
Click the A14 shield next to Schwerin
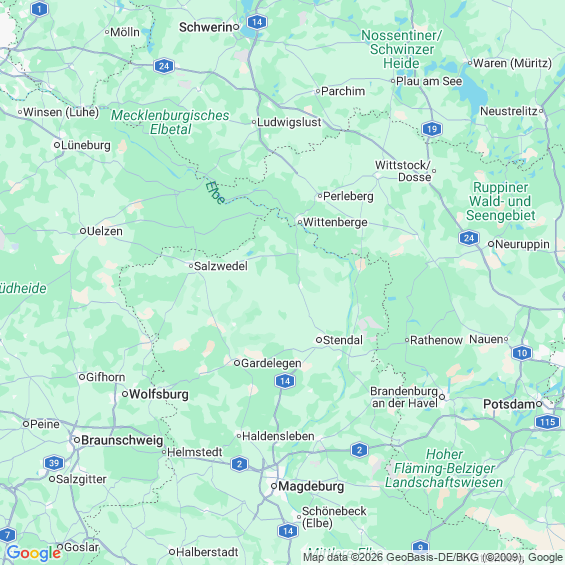coord(257,22)
